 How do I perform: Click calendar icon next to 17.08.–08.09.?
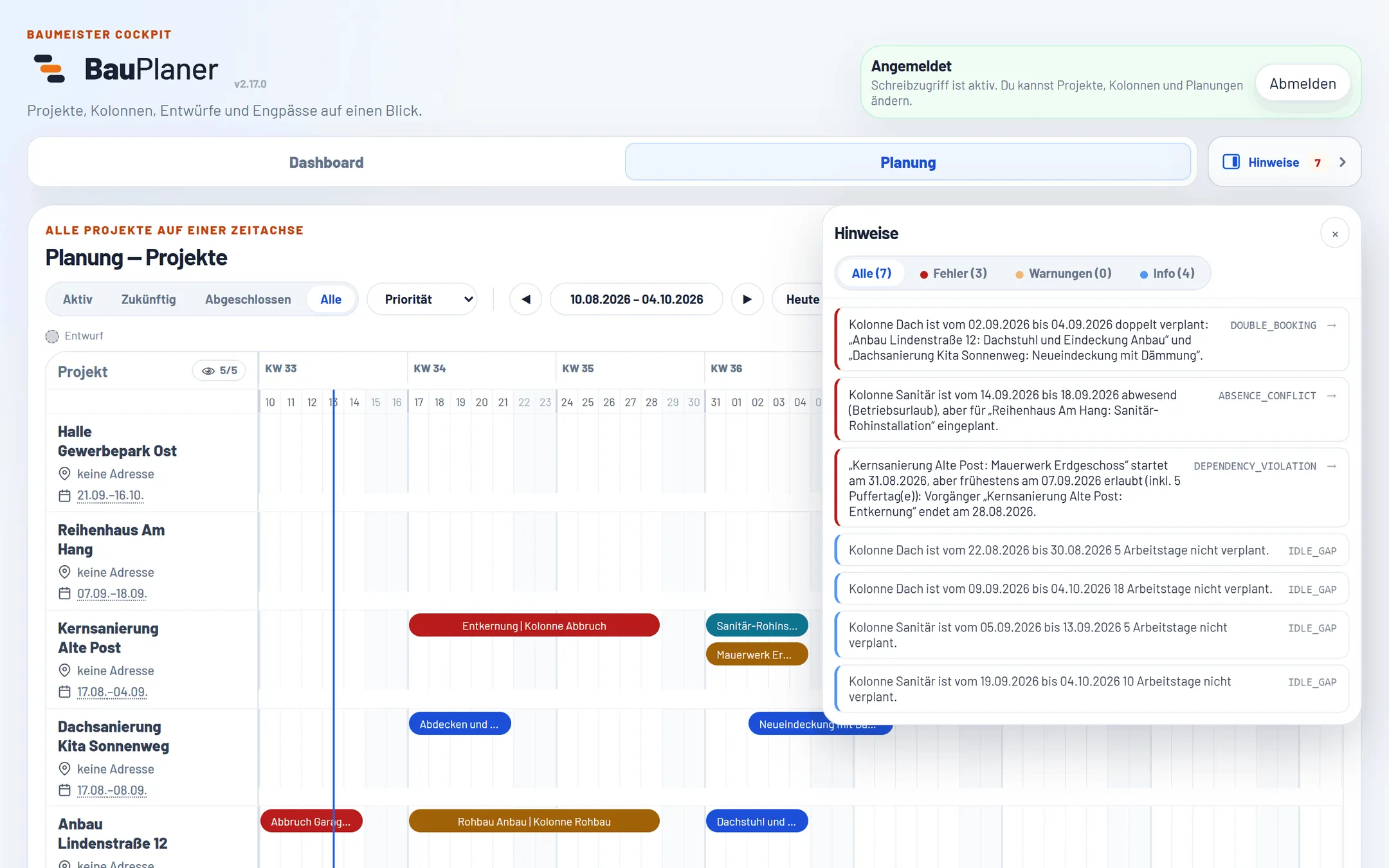tap(64, 790)
